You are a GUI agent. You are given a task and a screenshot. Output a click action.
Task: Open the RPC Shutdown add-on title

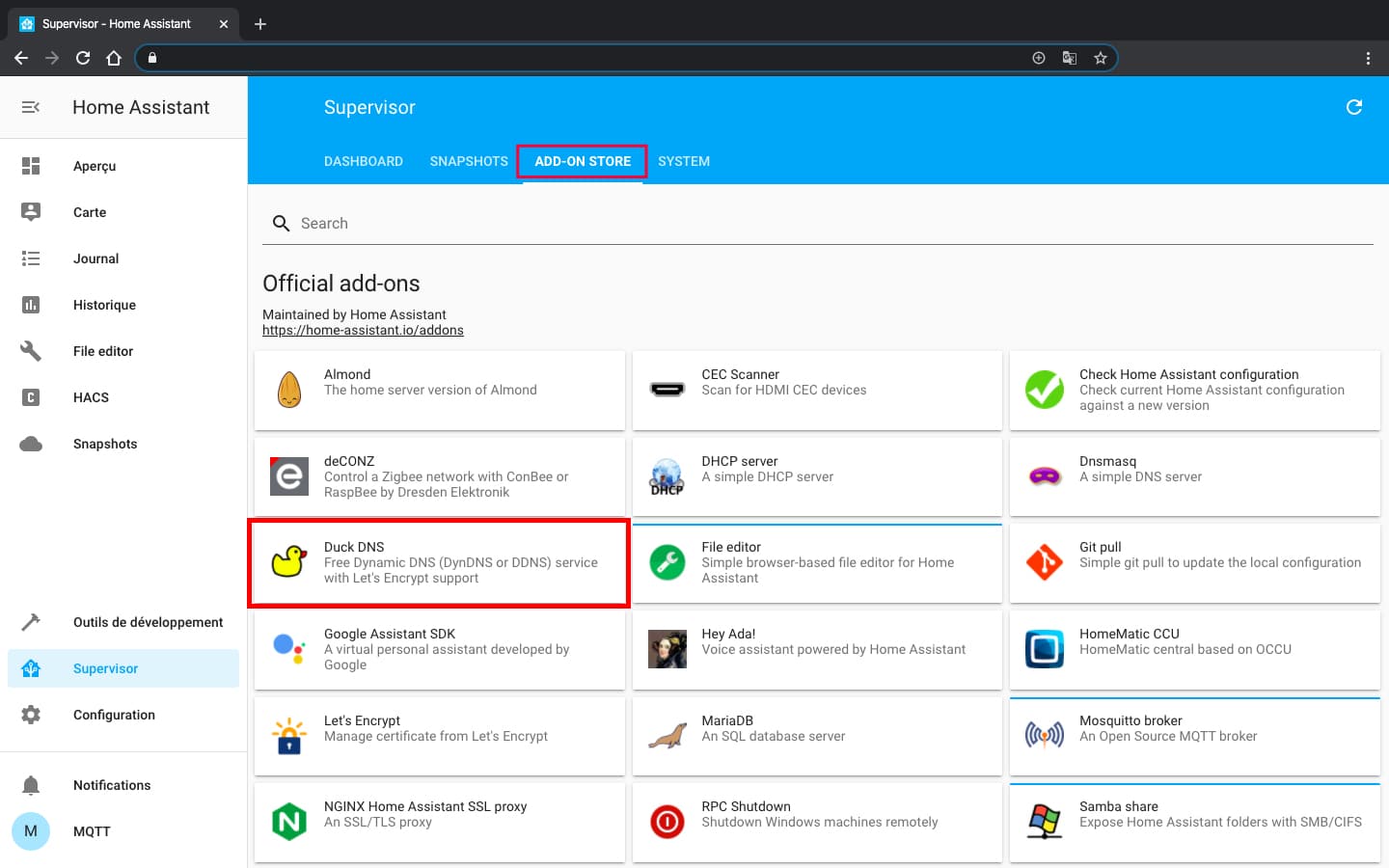[x=747, y=806]
